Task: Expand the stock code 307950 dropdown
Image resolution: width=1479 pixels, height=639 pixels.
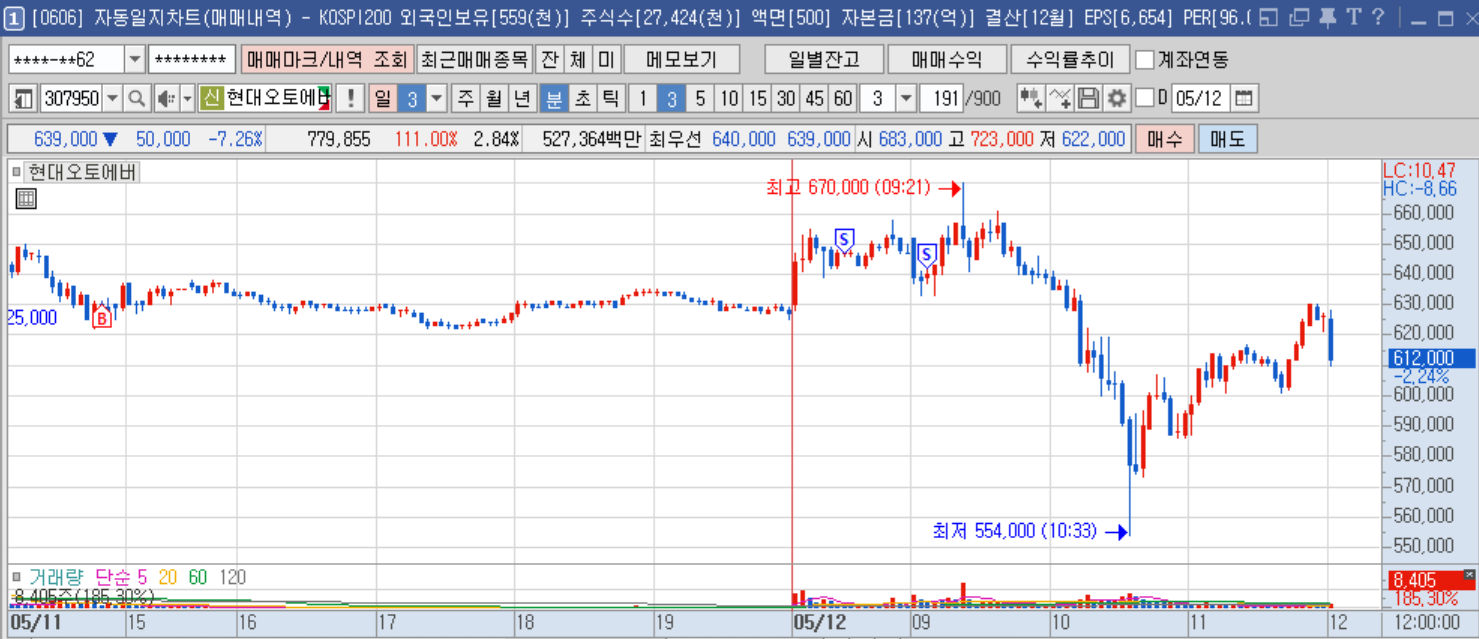Action: tap(112, 98)
